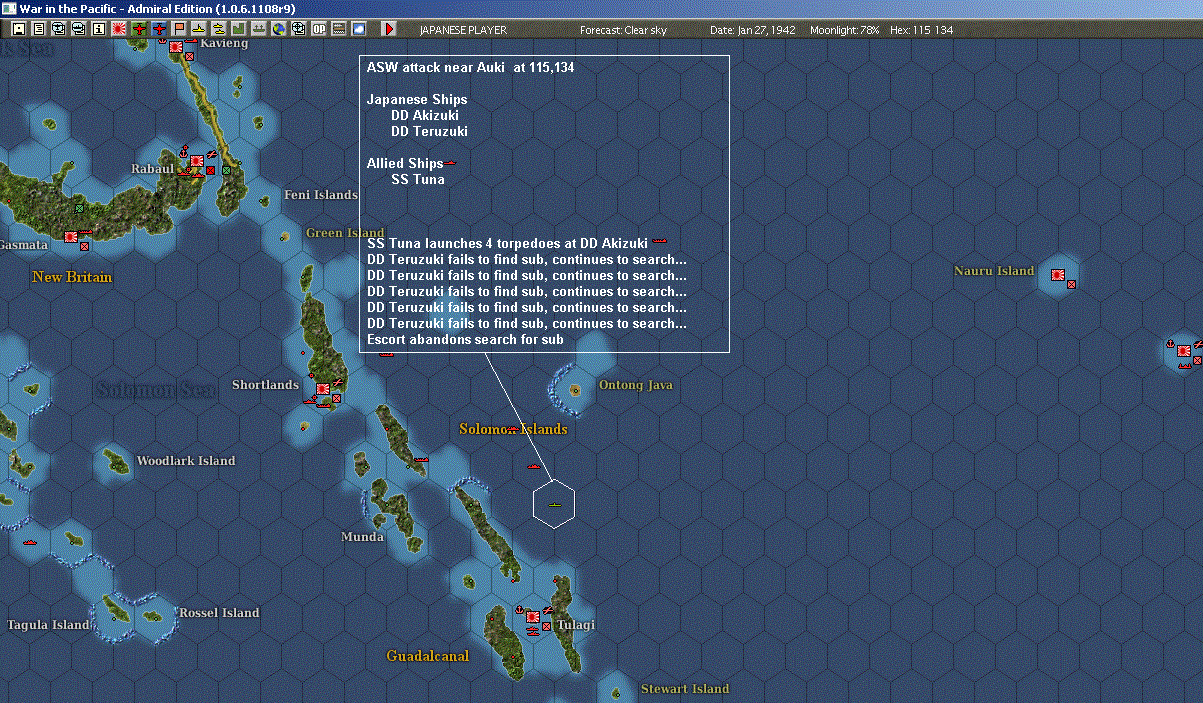Select red plane on blue background icon
The width and height of the screenshot is (1203, 703).
click(159, 29)
